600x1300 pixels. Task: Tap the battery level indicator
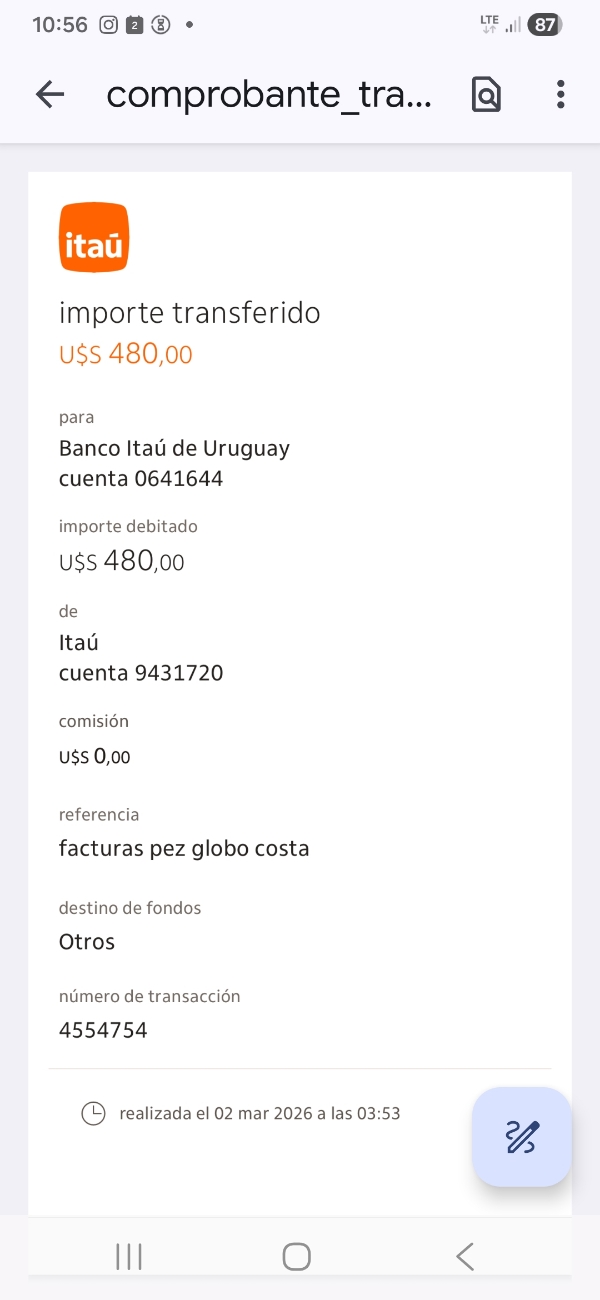pos(544,25)
